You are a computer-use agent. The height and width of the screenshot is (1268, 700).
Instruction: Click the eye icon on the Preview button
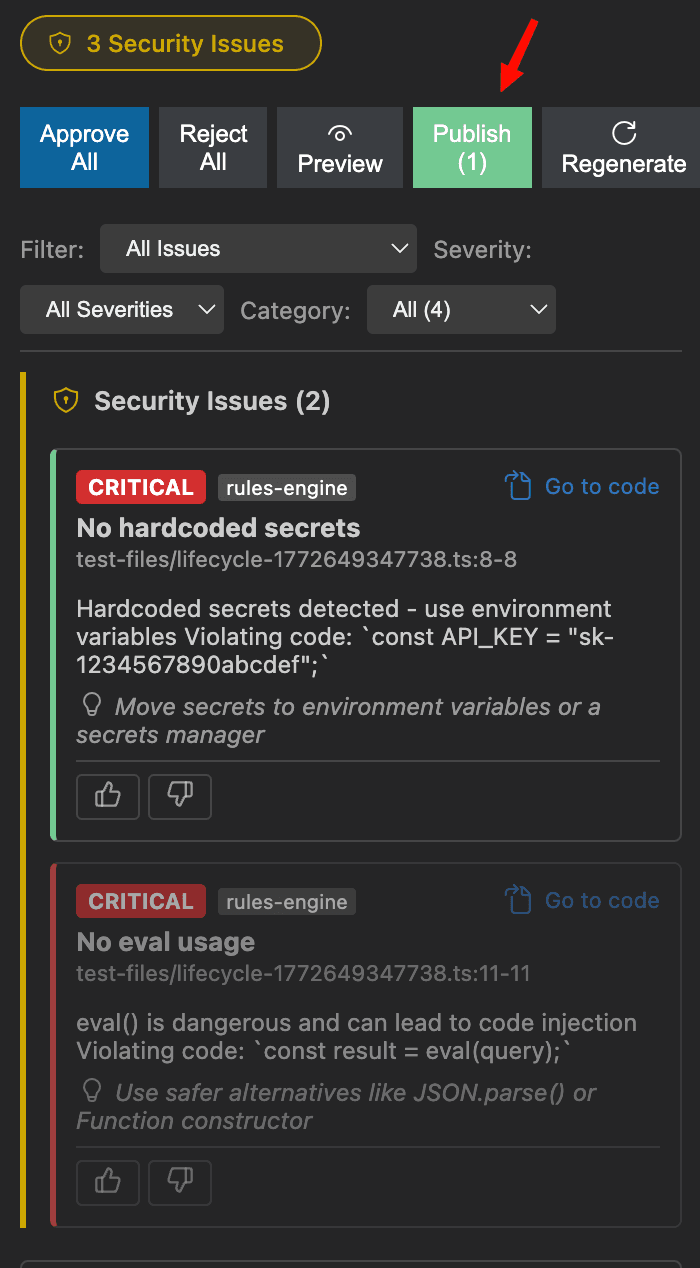tap(339, 131)
